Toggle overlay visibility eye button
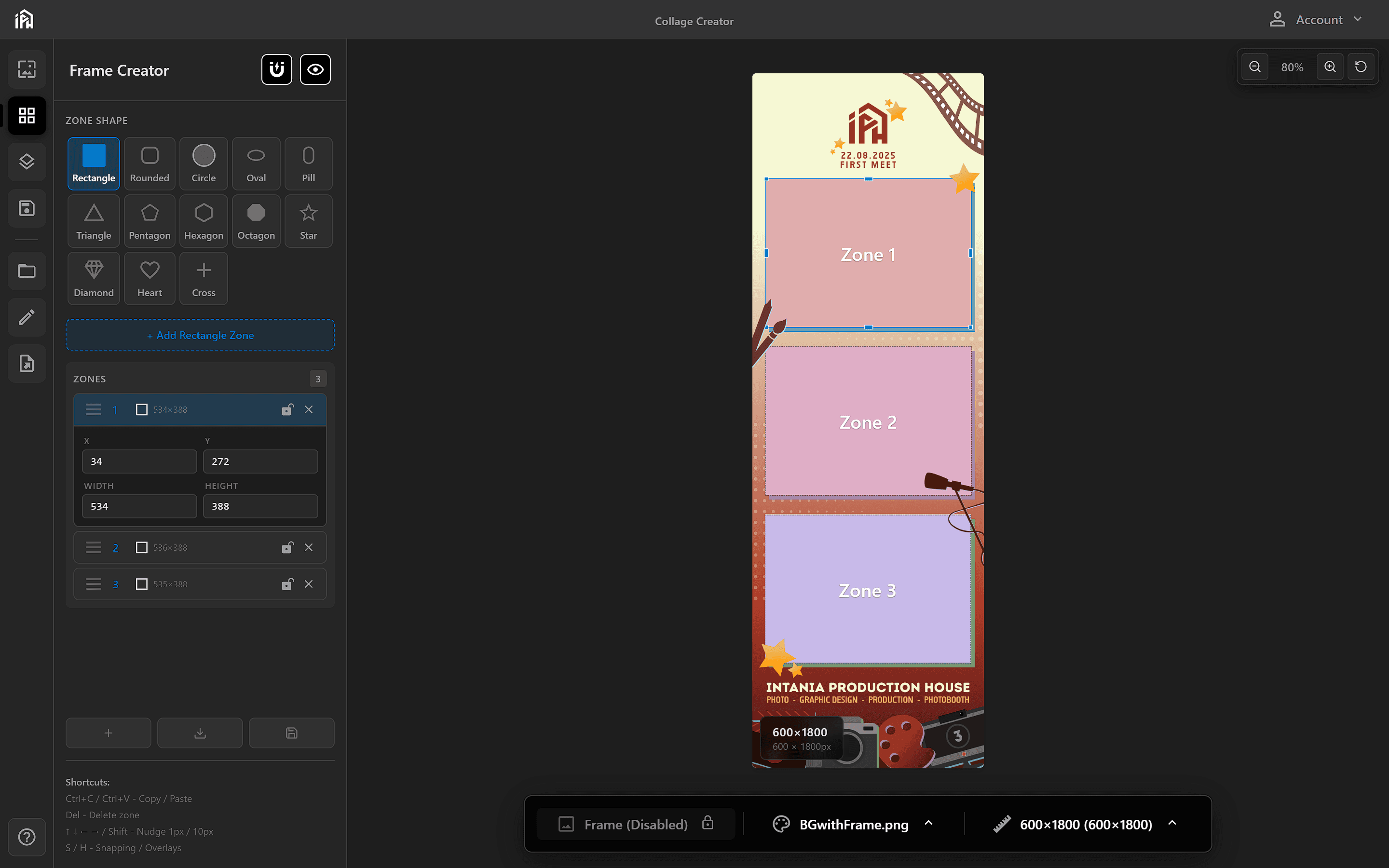Viewport: 1389px width, 868px height. coord(315,69)
